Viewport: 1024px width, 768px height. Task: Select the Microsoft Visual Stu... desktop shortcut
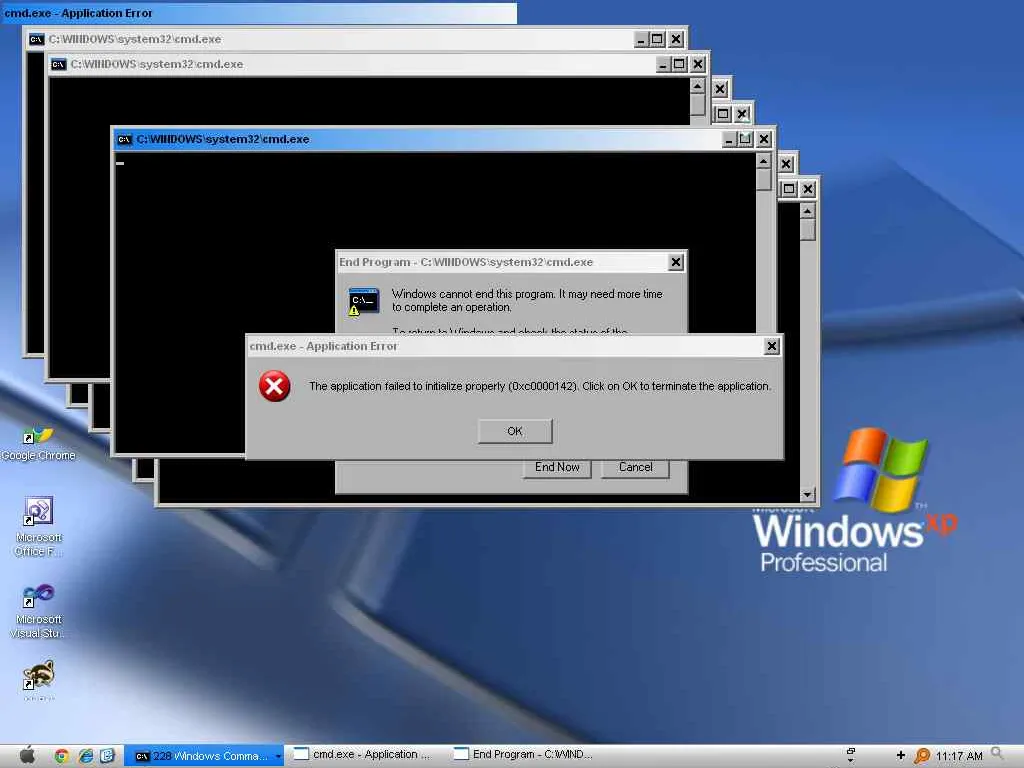(x=38, y=611)
